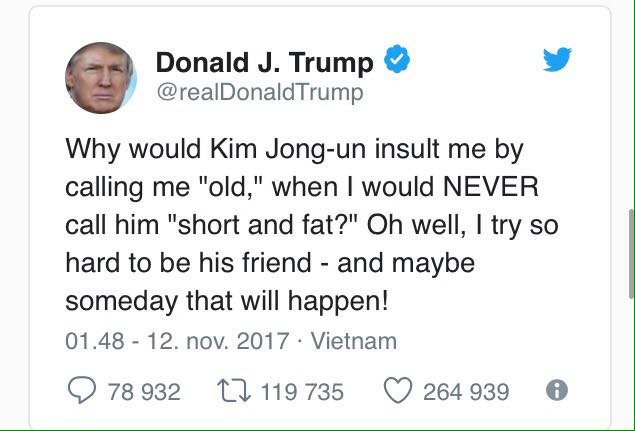Click the reply speech bubble icon

tap(79, 390)
